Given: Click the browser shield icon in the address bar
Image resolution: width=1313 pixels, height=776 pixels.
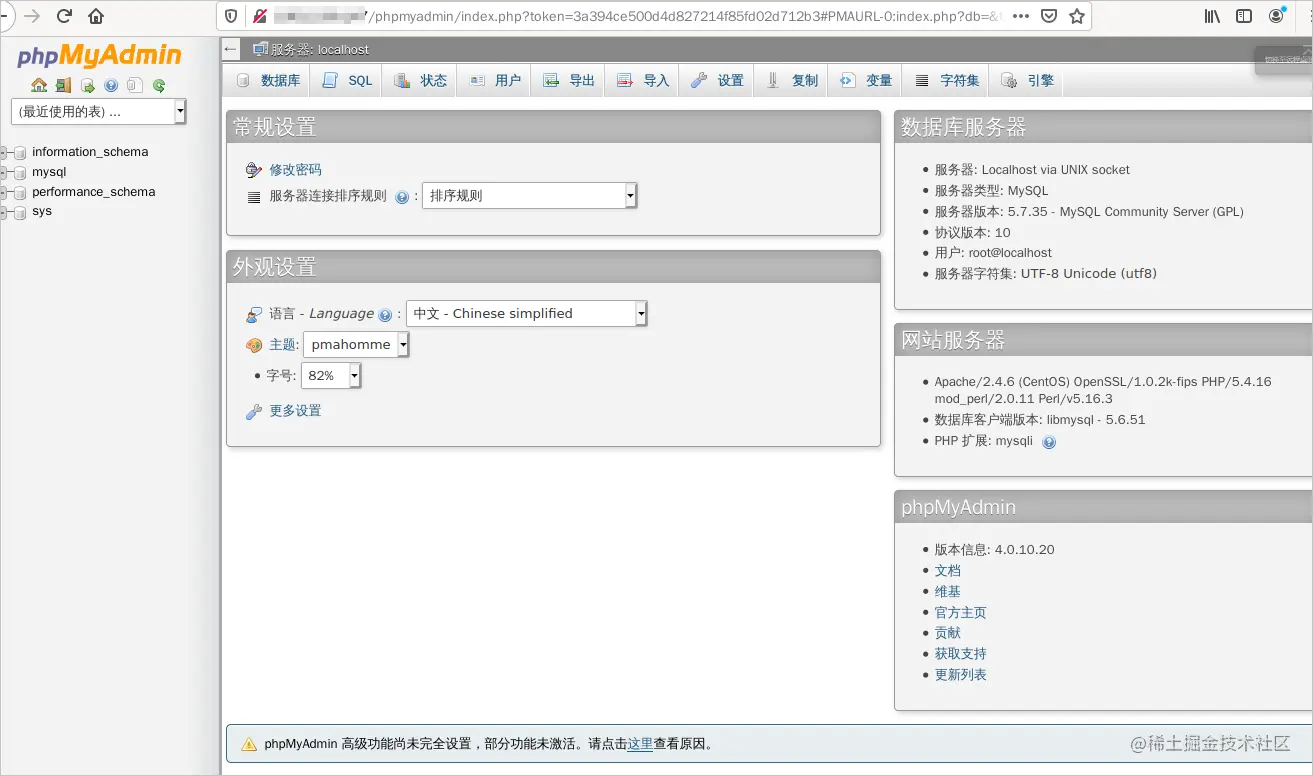Looking at the screenshot, I should tap(231, 15).
